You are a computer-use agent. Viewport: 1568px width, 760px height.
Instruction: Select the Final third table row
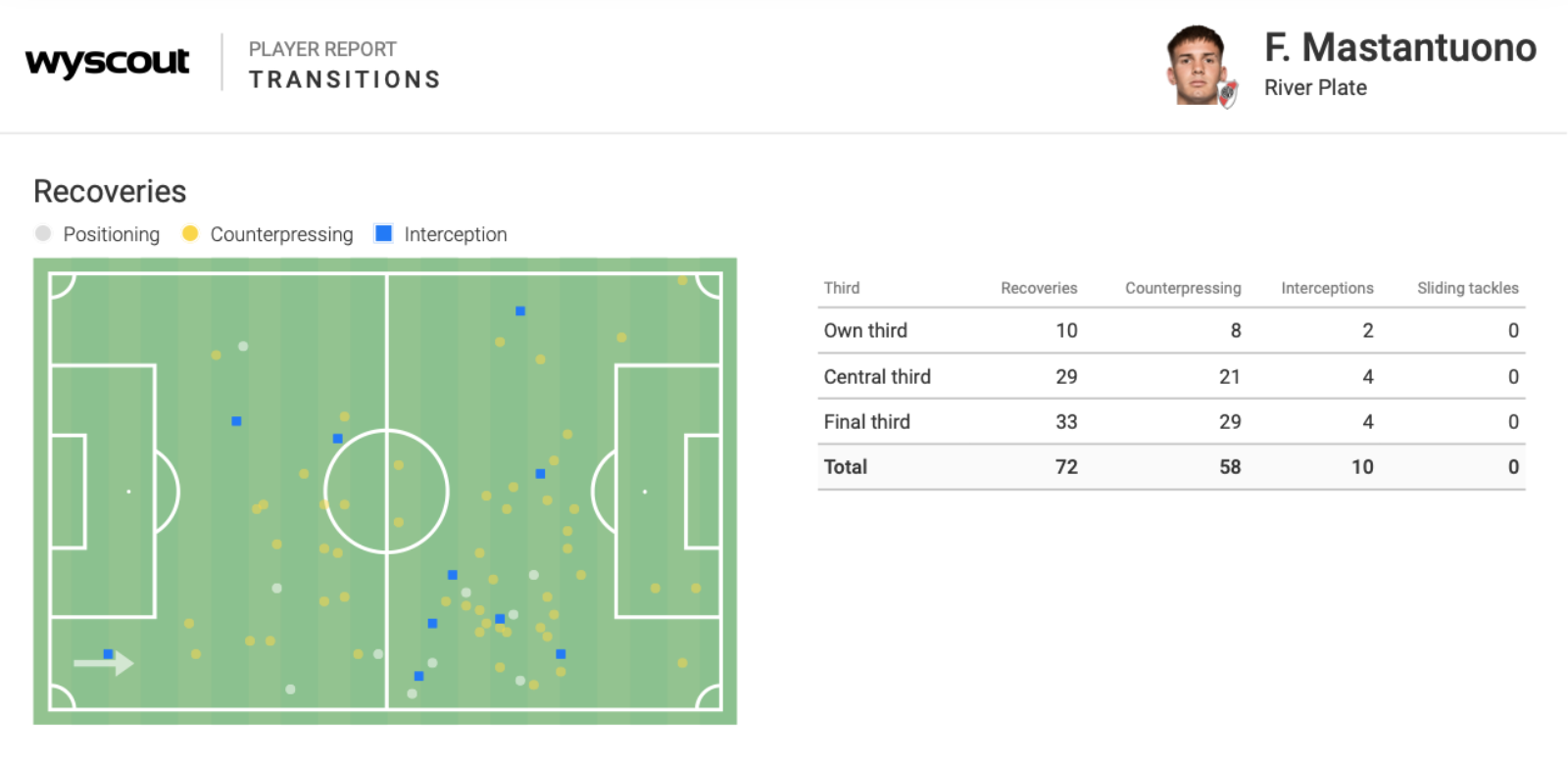pyautogui.click(x=1171, y=422)
